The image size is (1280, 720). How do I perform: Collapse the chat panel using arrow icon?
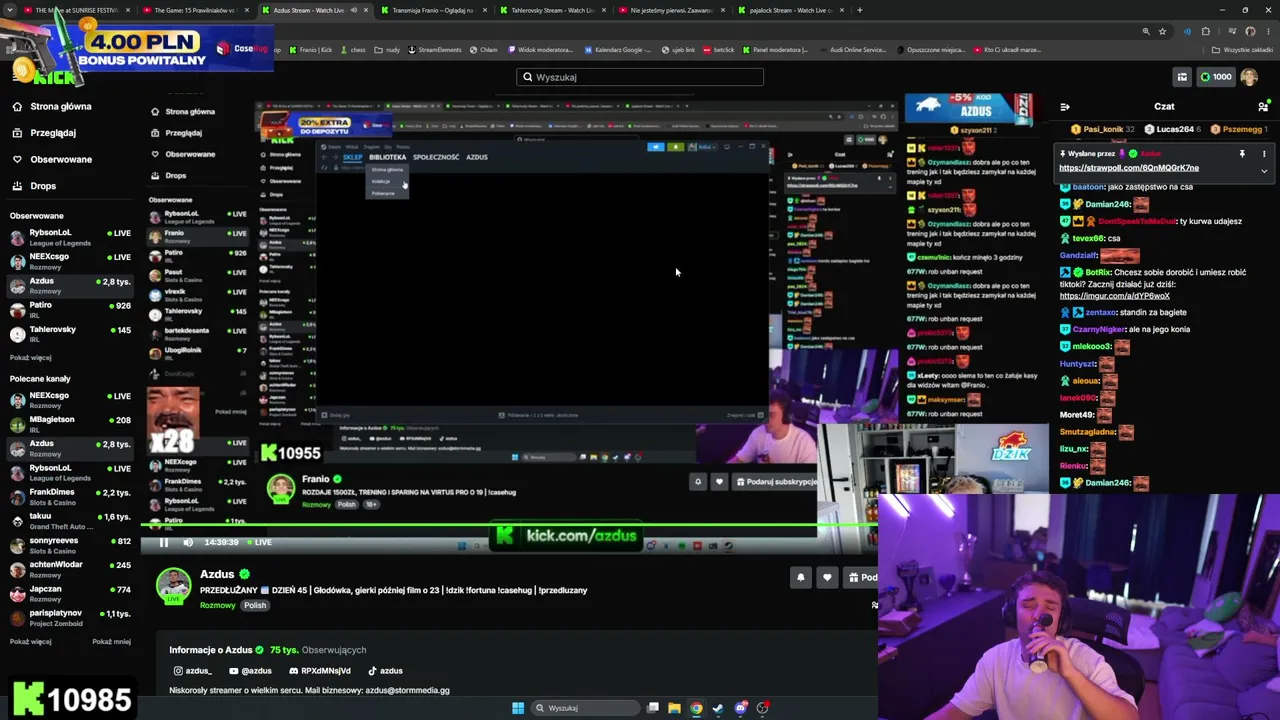[1065, 106]
